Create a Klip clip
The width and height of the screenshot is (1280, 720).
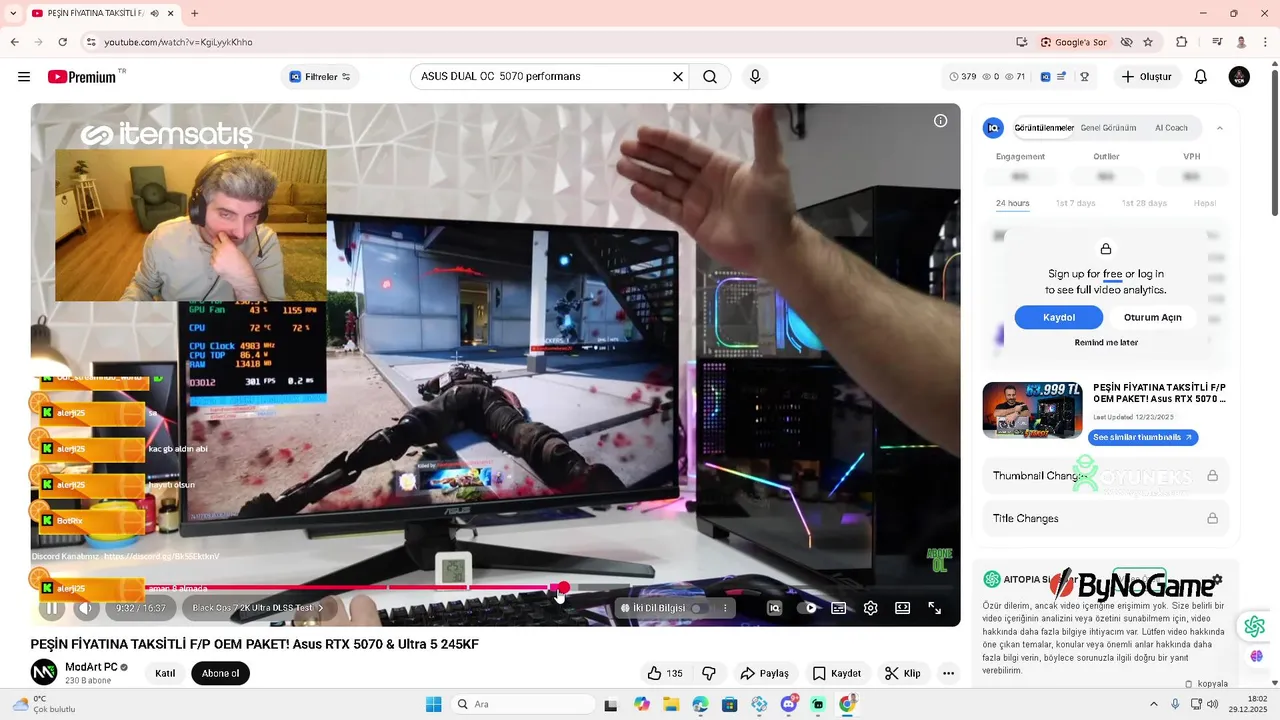coord(903,673)
